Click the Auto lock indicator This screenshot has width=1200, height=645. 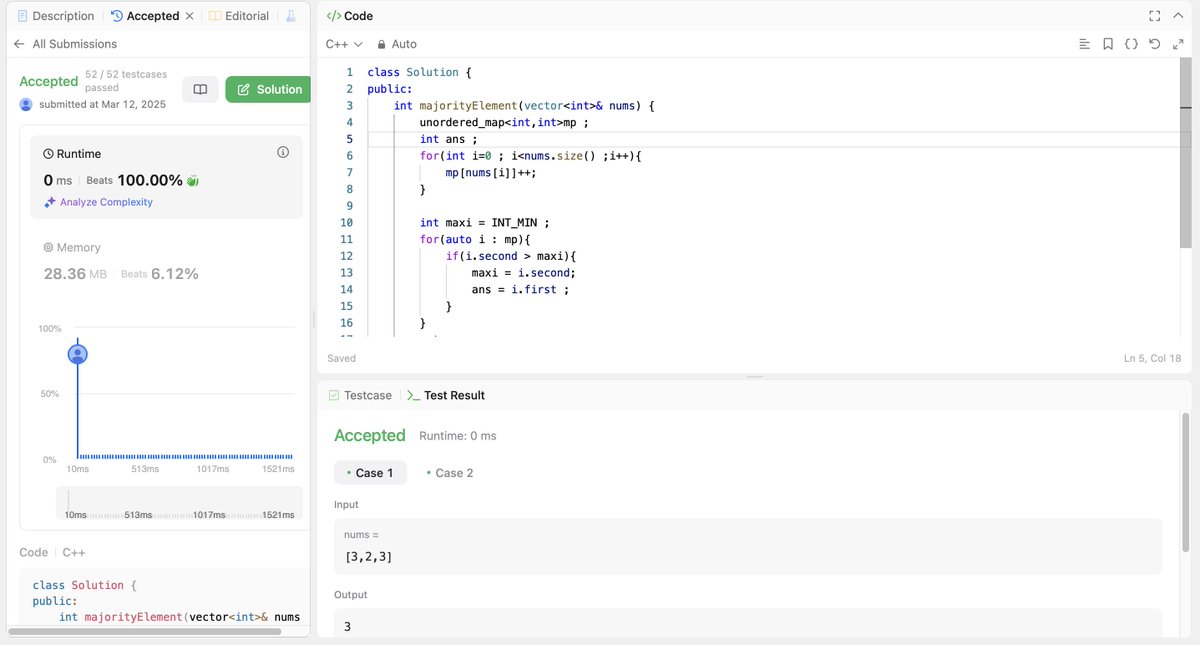point(397,44)
